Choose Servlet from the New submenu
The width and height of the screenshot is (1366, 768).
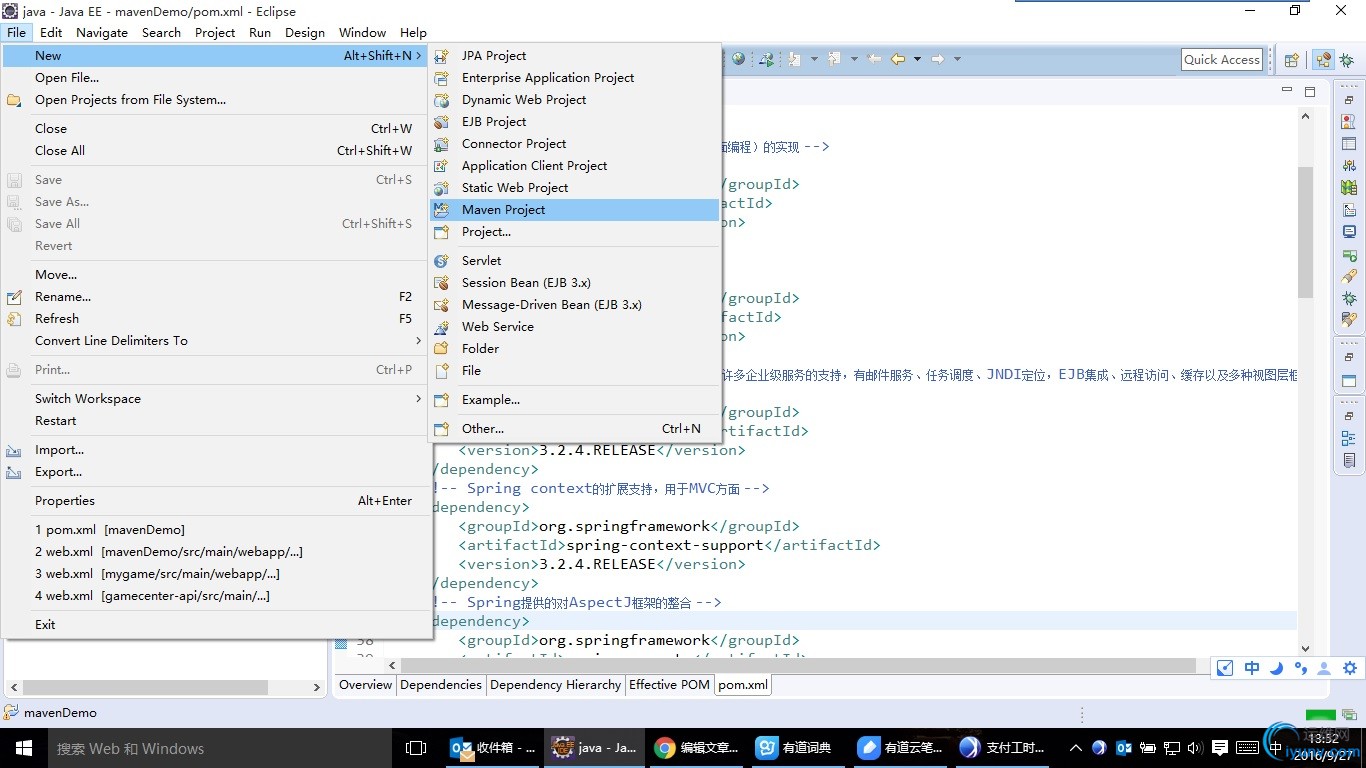tap(574, 260)
